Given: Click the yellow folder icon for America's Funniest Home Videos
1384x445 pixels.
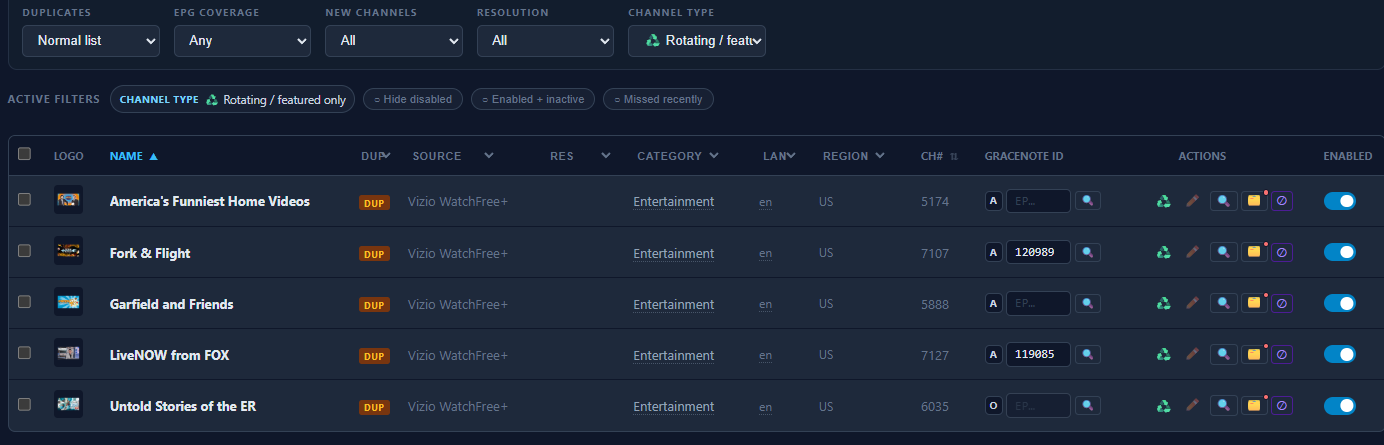Looking at the screenshot, I should tap(1253, 201).
